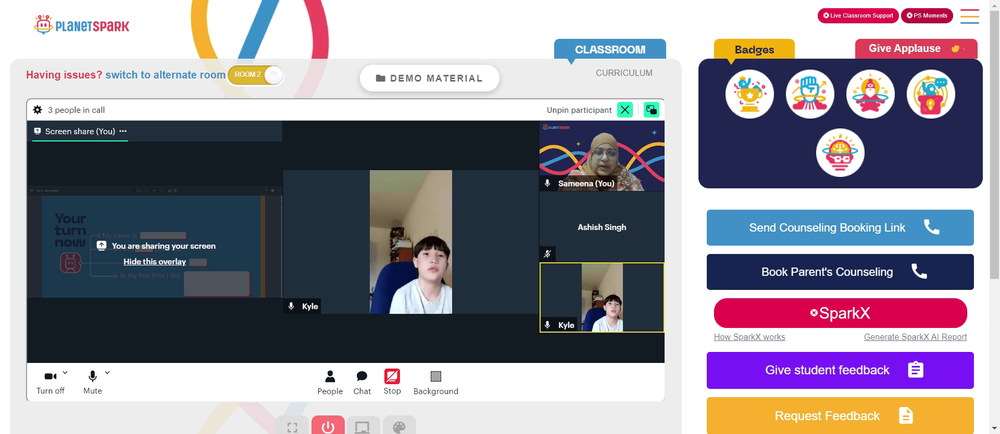Screen dimensions: 1000x434
Task: Select Sameena (You) video thumbnail
Action: [601, 156]
